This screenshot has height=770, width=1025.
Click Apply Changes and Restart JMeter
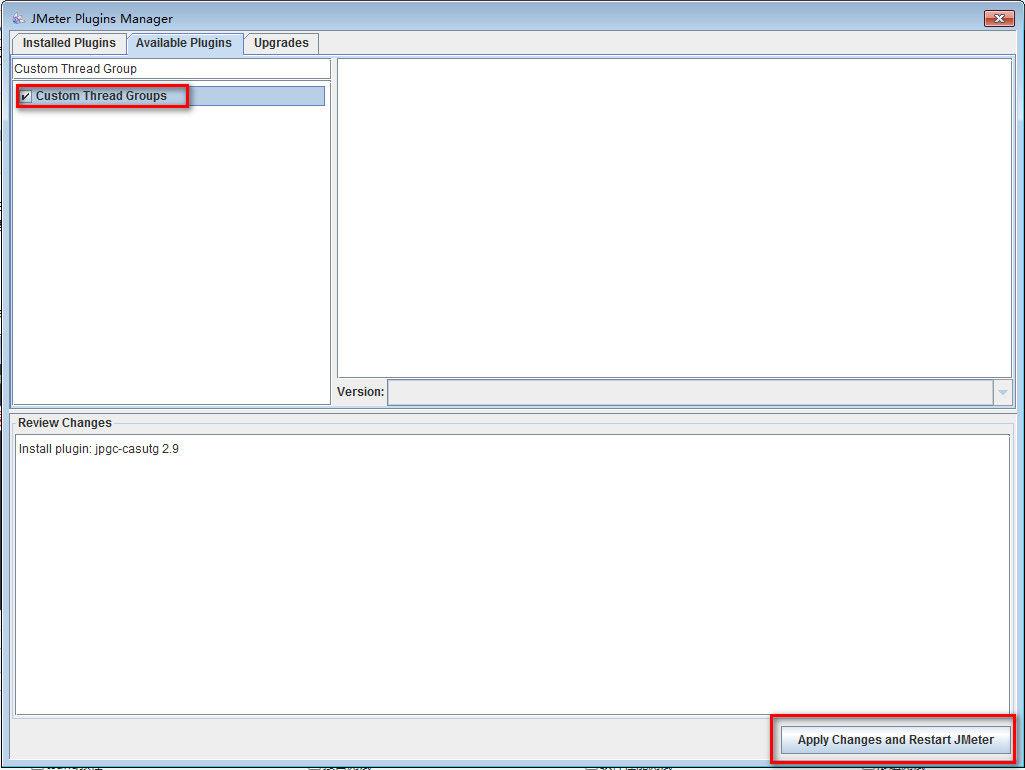(x=895, y=740)
